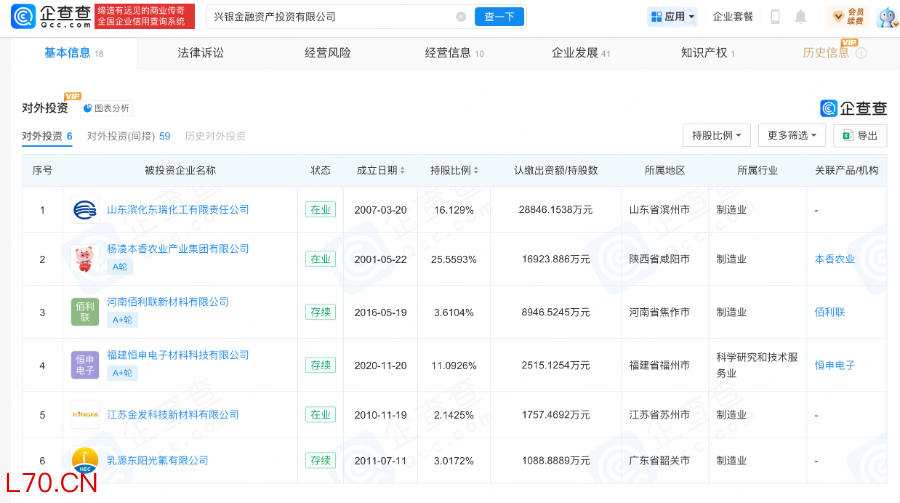Open 杨凌本香农业产业集团有限公司 link
This screenshot has height=503, width=900.
178,249
